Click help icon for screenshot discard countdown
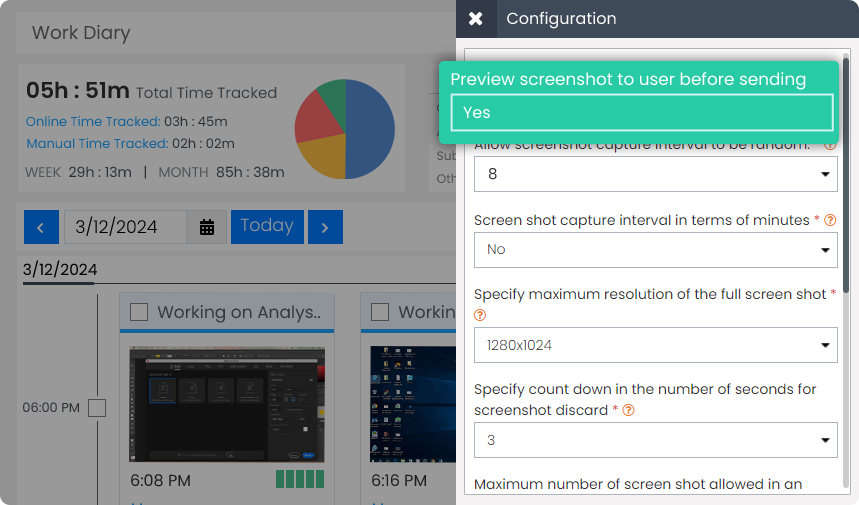This screenshot has width=859, height=505. 630,410
